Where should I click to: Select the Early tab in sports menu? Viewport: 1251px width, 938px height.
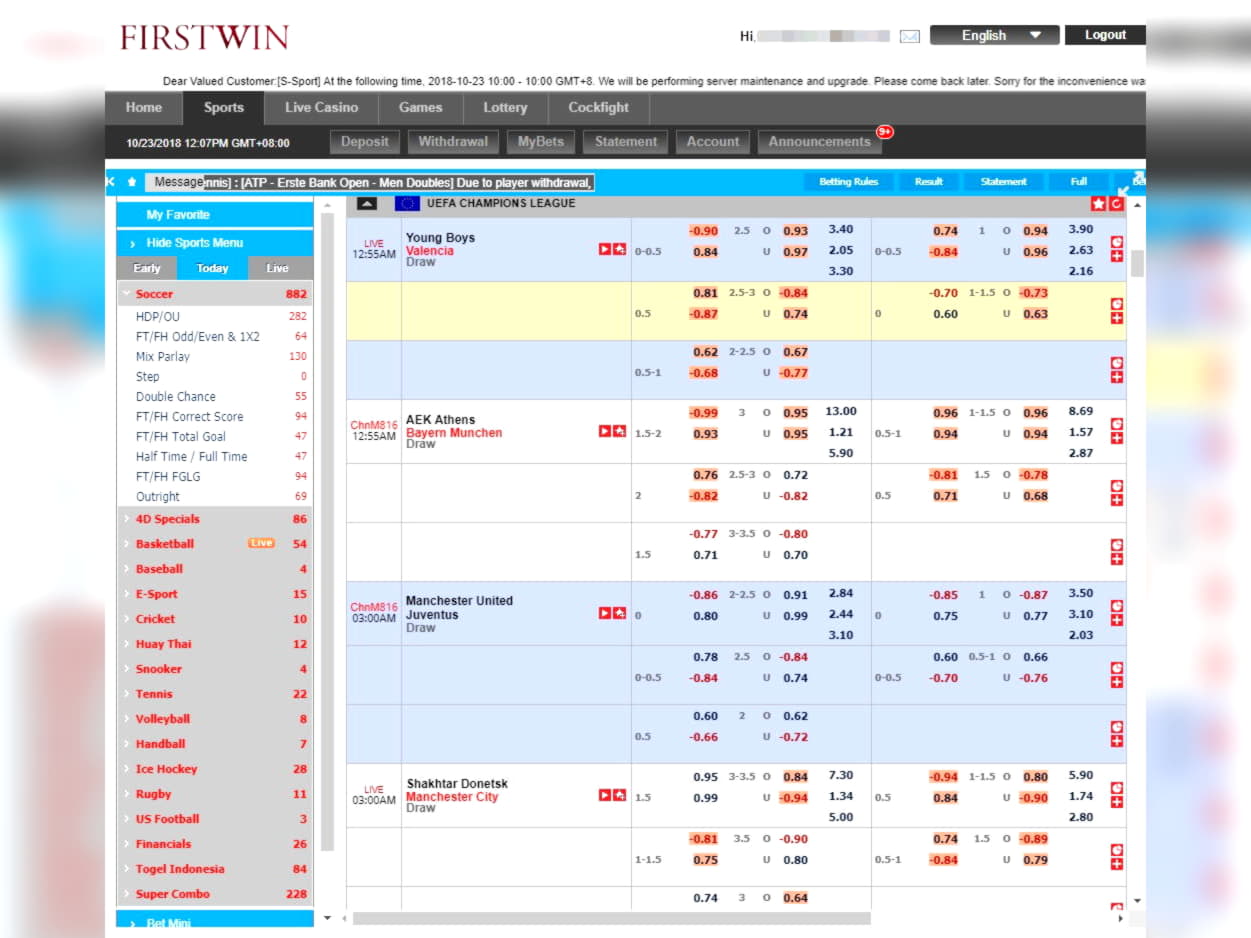147,268
